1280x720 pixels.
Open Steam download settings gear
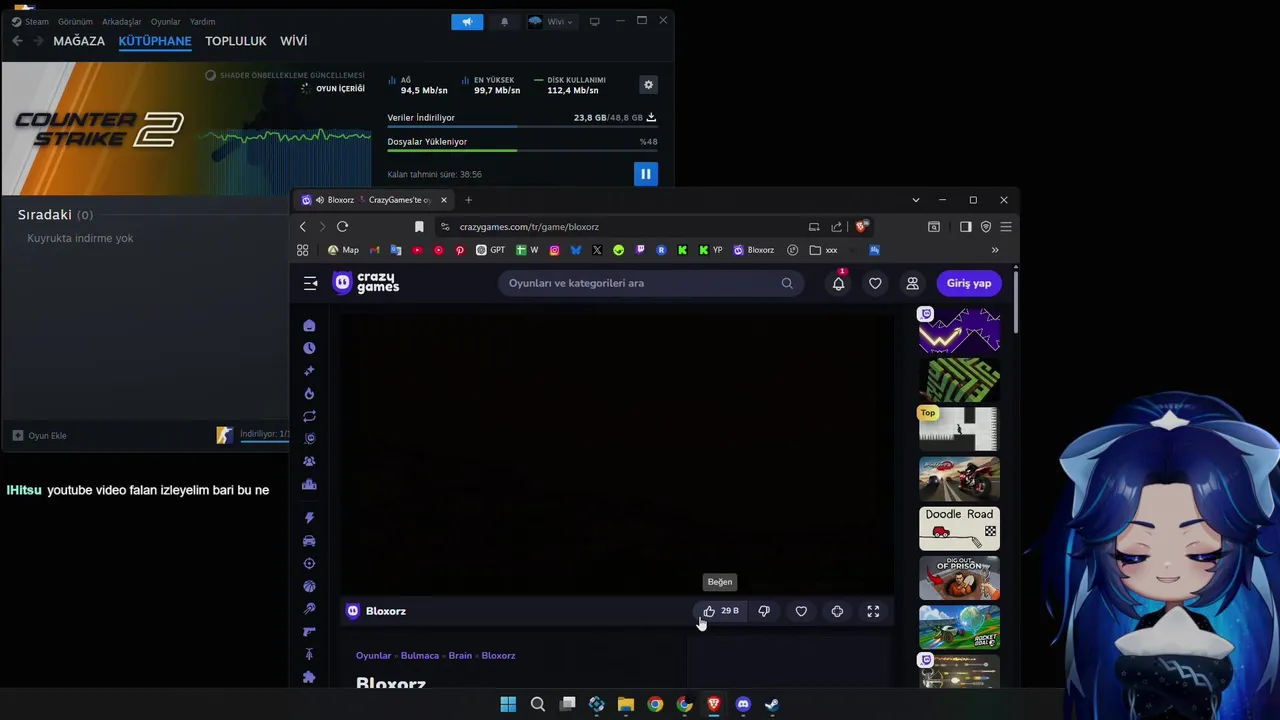[648, 85]
